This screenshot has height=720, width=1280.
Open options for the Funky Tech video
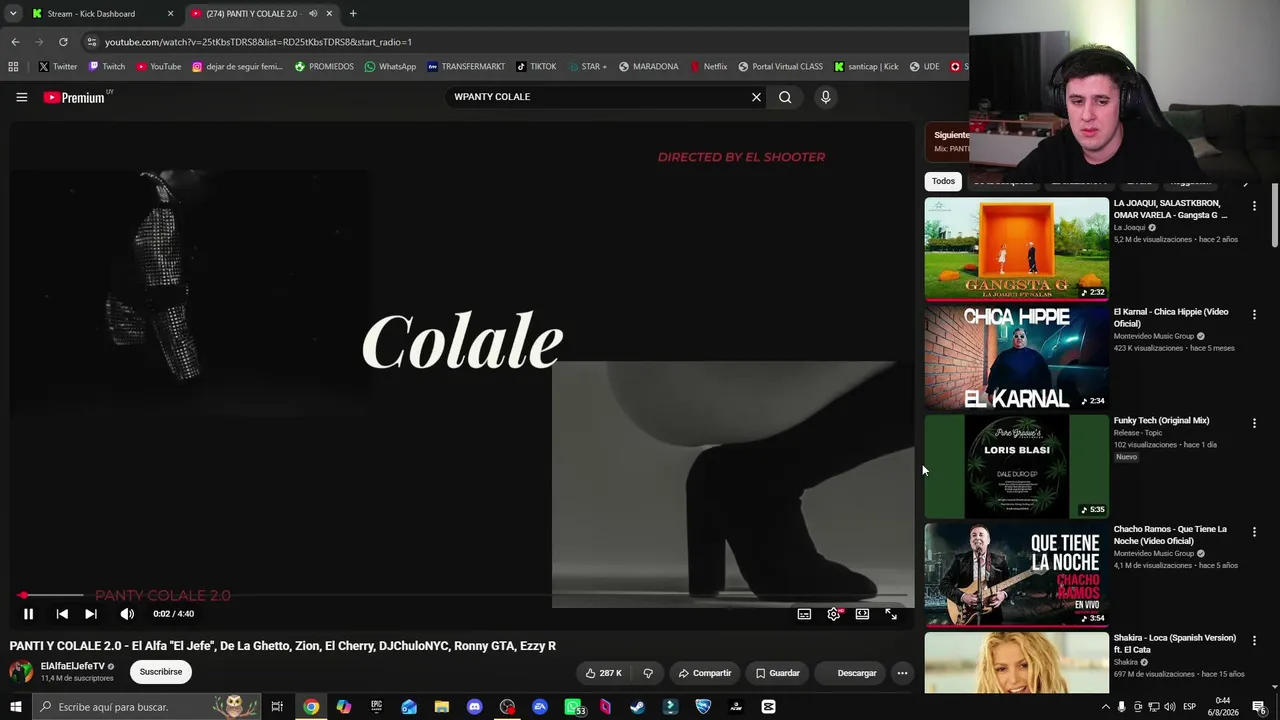pos(1254,423)
